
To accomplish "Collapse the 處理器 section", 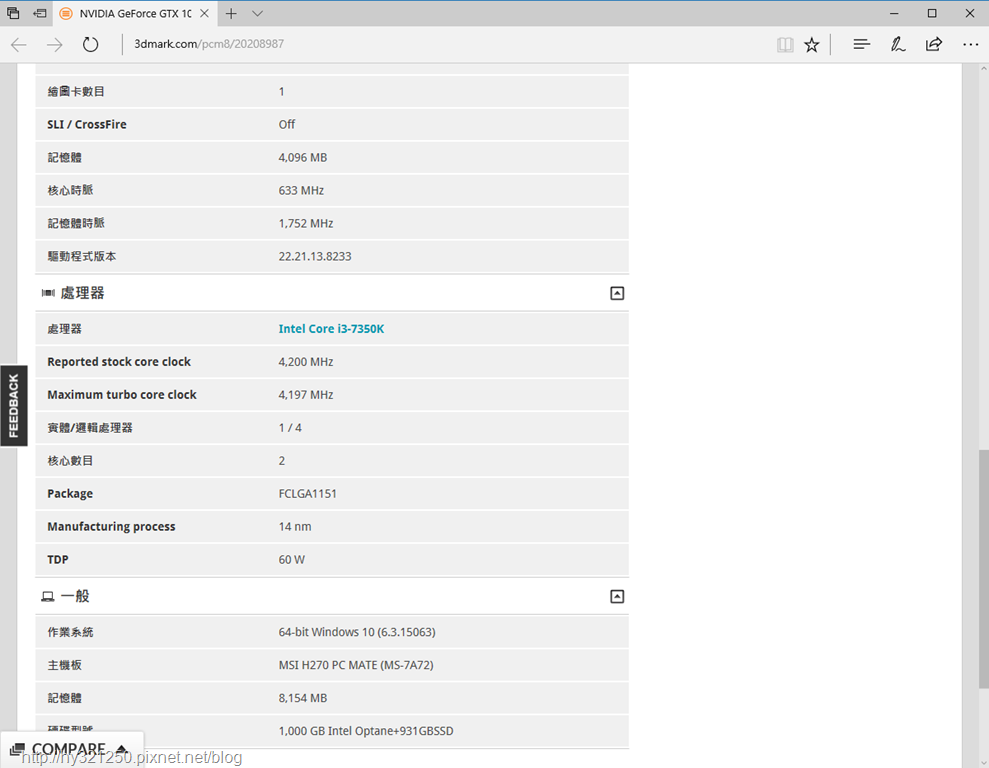I will 617,293.
